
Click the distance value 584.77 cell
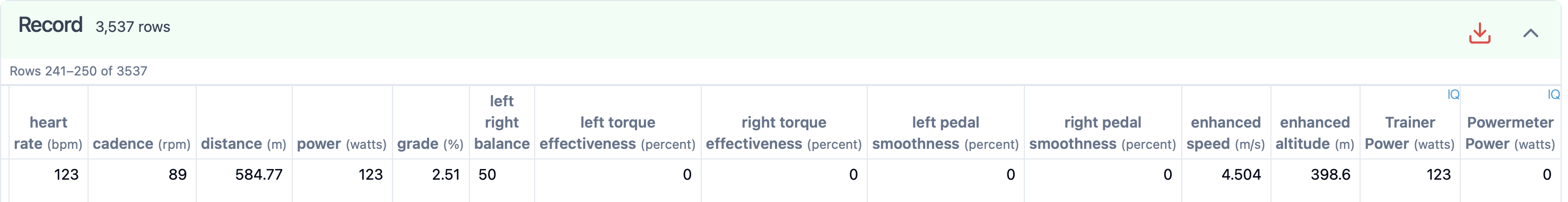pos(243,175)
